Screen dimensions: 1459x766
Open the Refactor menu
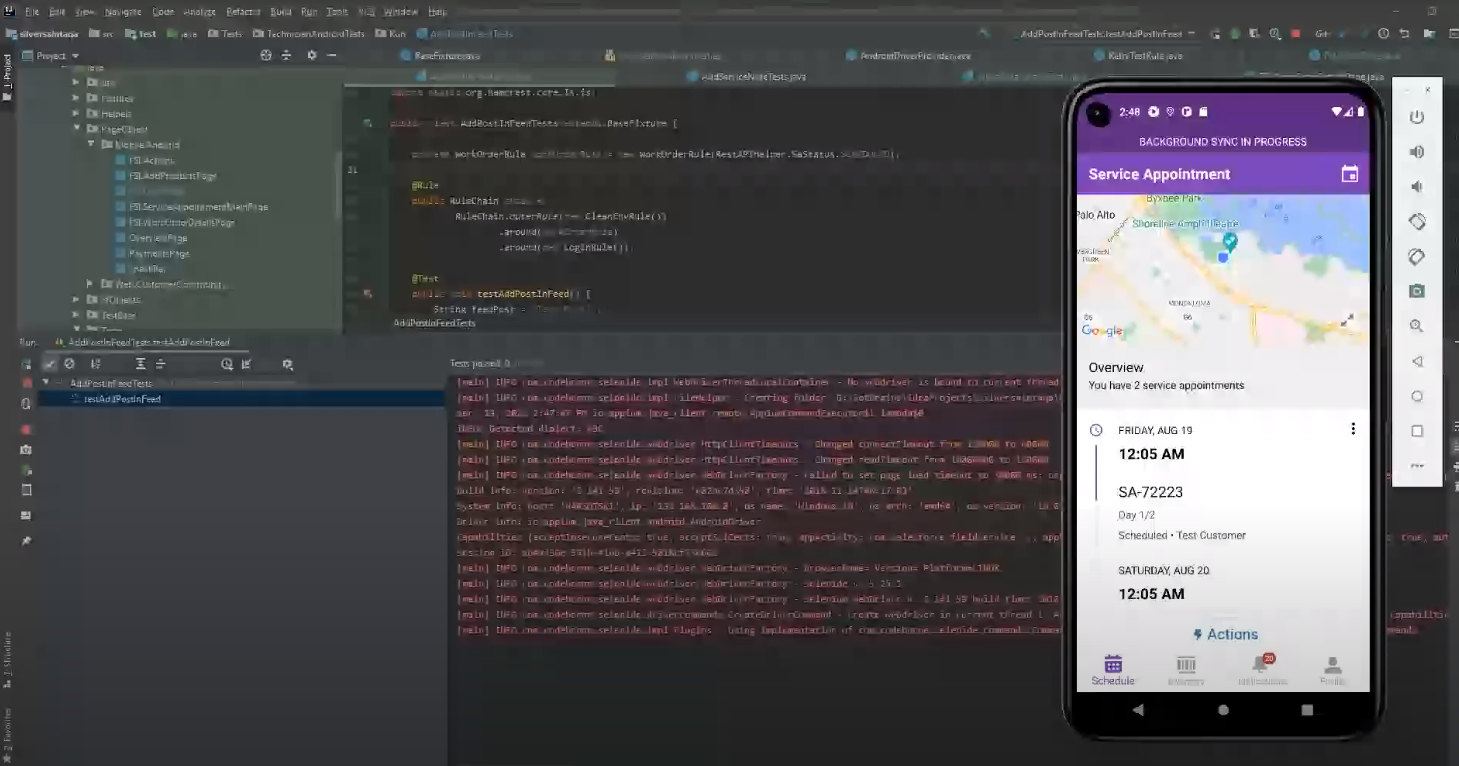pyautogui.click(x=243, y=12)
